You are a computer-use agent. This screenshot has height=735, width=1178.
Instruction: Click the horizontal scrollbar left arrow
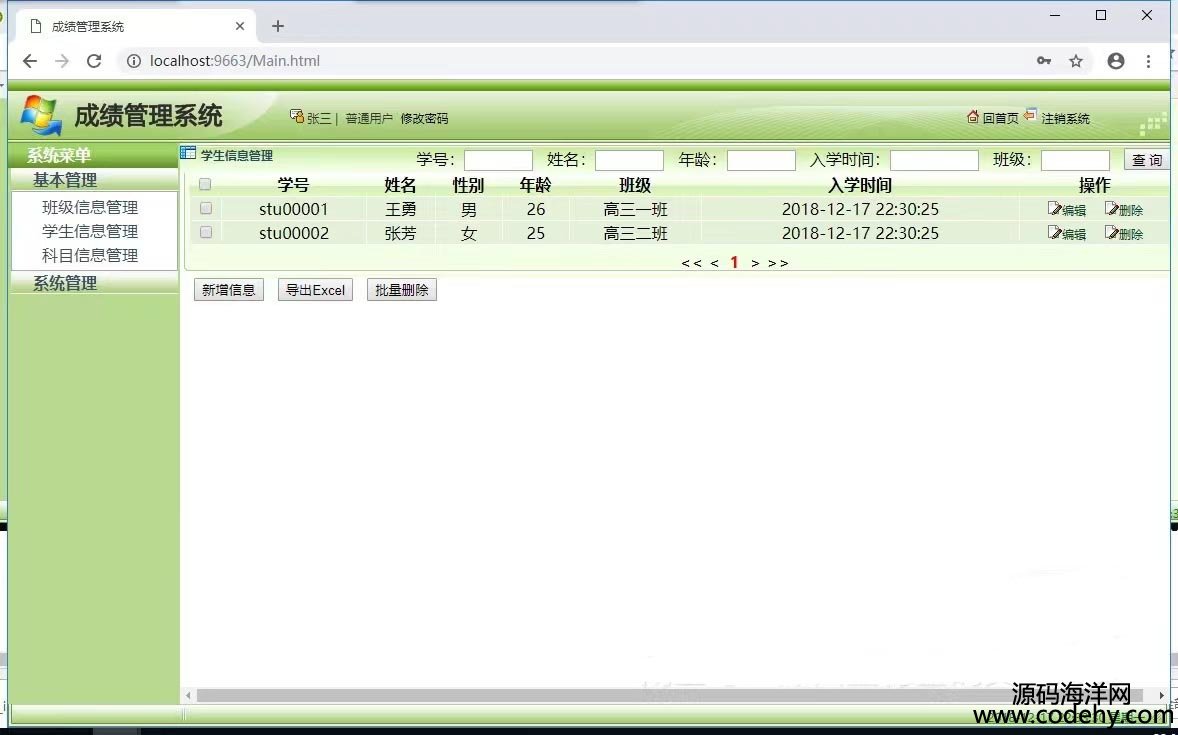[x=188, y=695]
